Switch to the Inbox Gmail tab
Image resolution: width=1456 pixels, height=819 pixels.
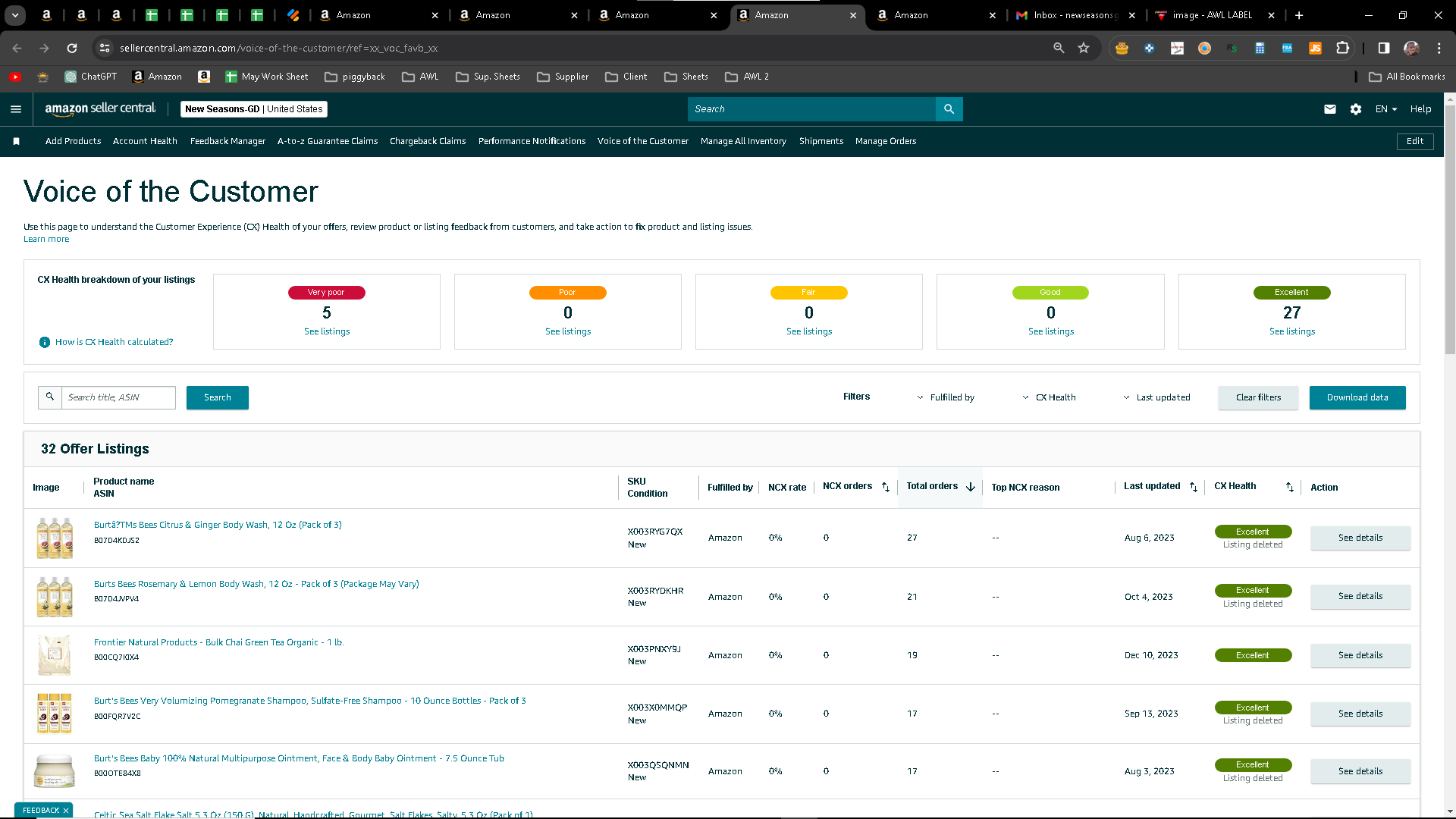pyautogui.click(x=1076, y=15)
